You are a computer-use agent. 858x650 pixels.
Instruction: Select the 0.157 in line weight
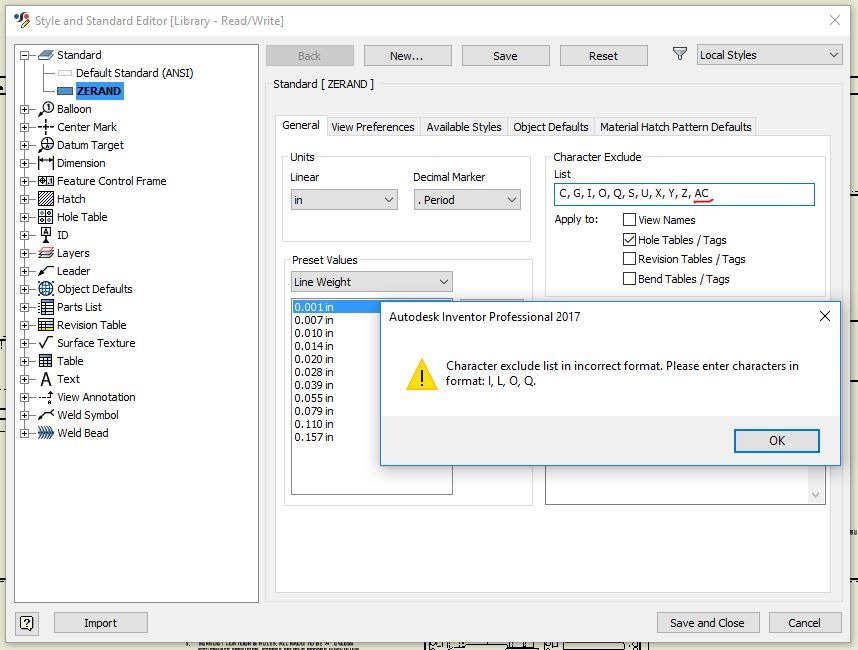point(314,437)
